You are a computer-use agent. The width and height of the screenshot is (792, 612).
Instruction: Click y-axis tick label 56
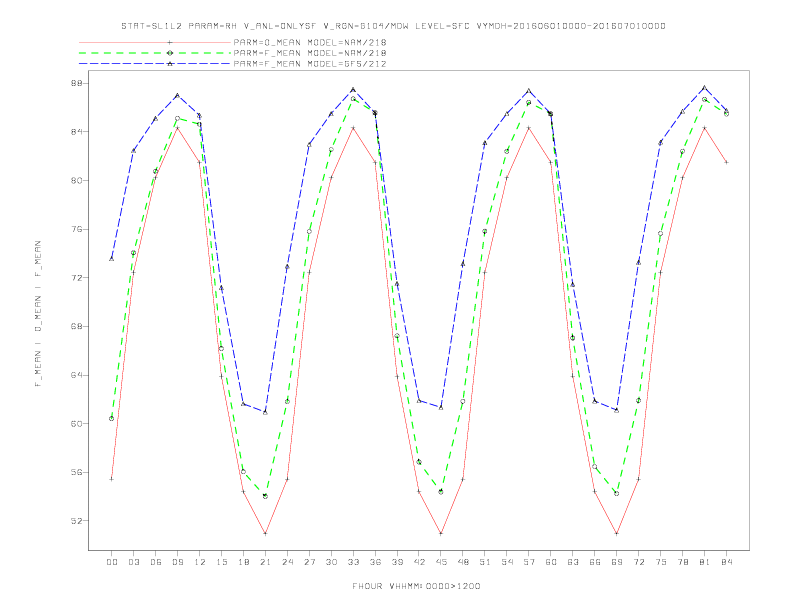click(x=76, y=472)
